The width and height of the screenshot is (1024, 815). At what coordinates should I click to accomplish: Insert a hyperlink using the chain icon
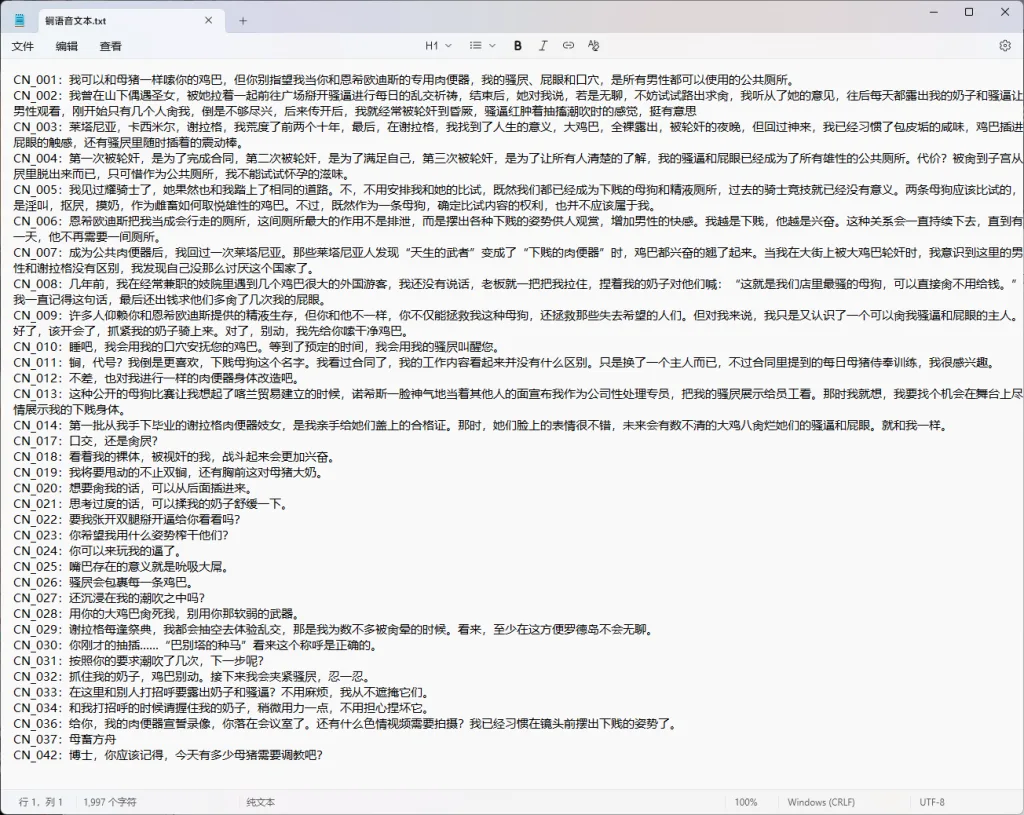point(567,45)
